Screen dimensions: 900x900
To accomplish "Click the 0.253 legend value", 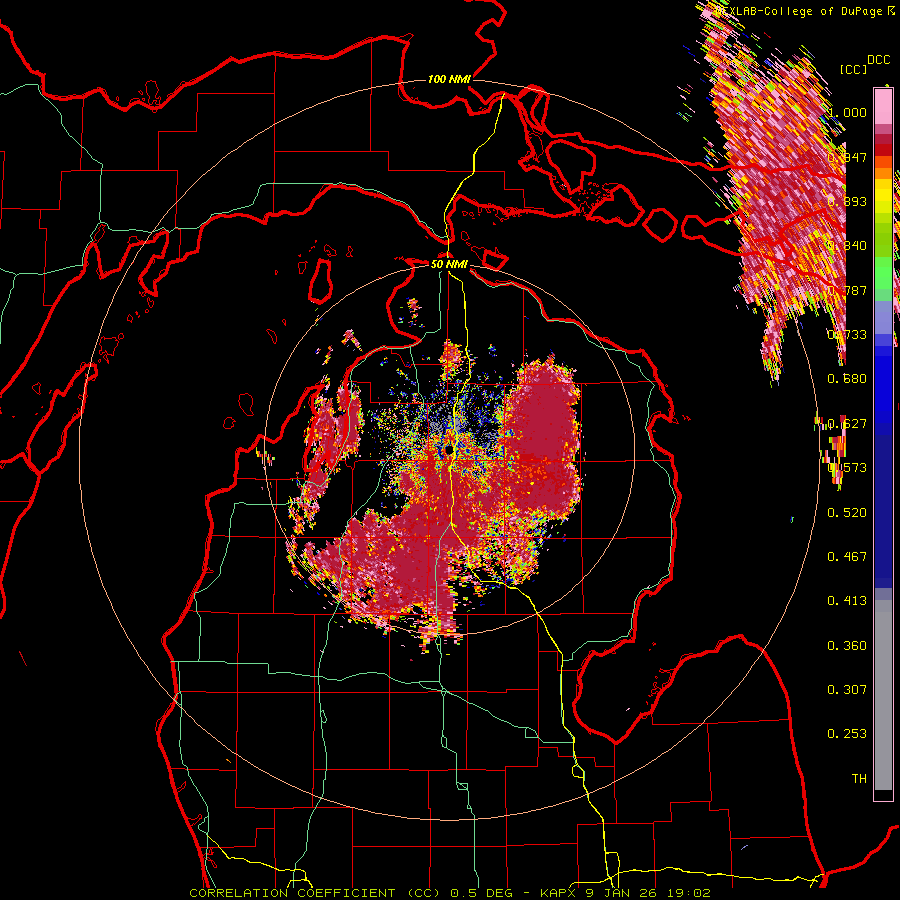I will 847,734.
